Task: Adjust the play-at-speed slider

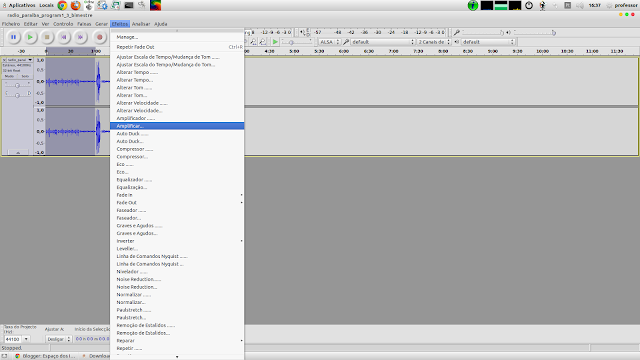Action: (x=296, y=42)
